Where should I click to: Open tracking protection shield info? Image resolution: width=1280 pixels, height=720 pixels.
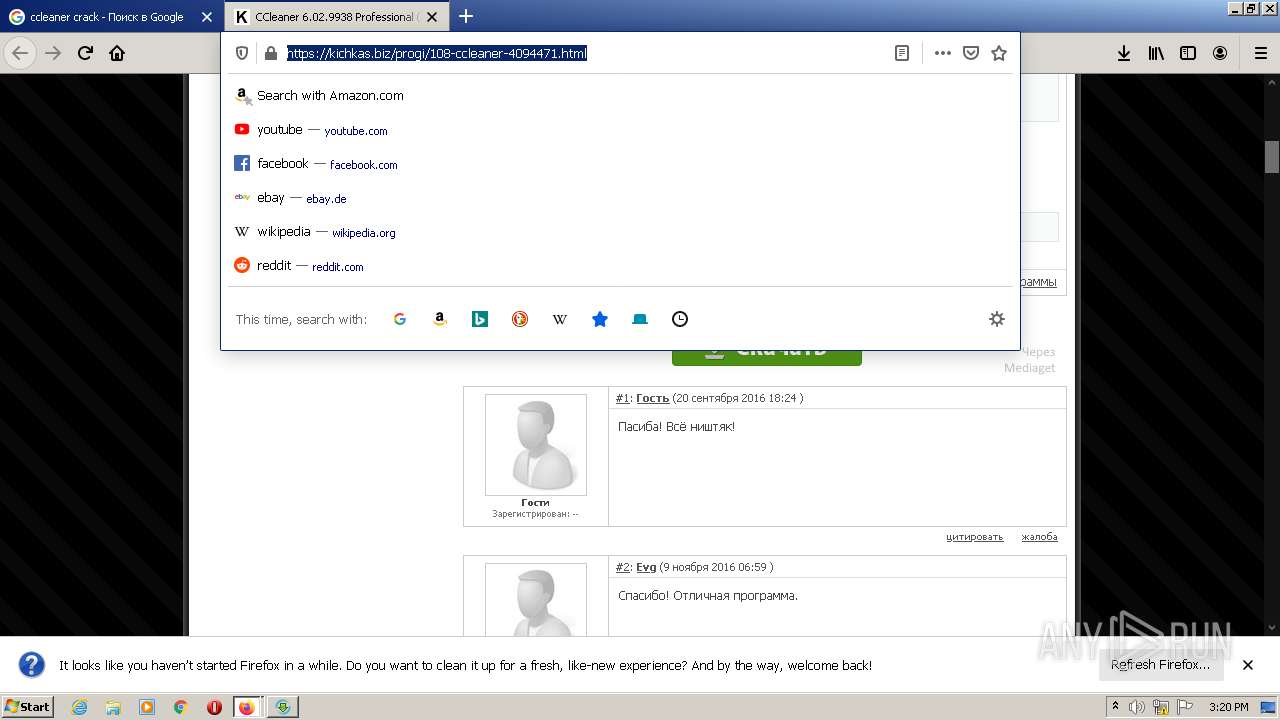click(x=242, y=53)
